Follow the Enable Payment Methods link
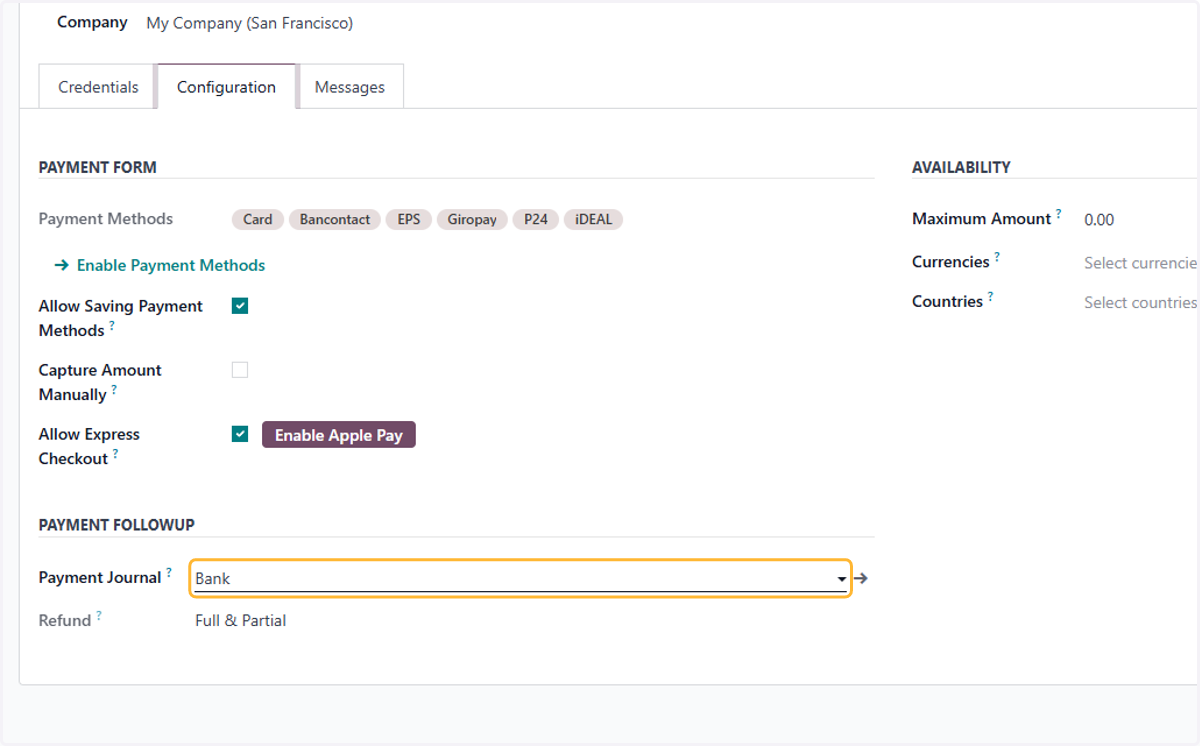This screenshot has width=1200, height=746. pos(159,265)
